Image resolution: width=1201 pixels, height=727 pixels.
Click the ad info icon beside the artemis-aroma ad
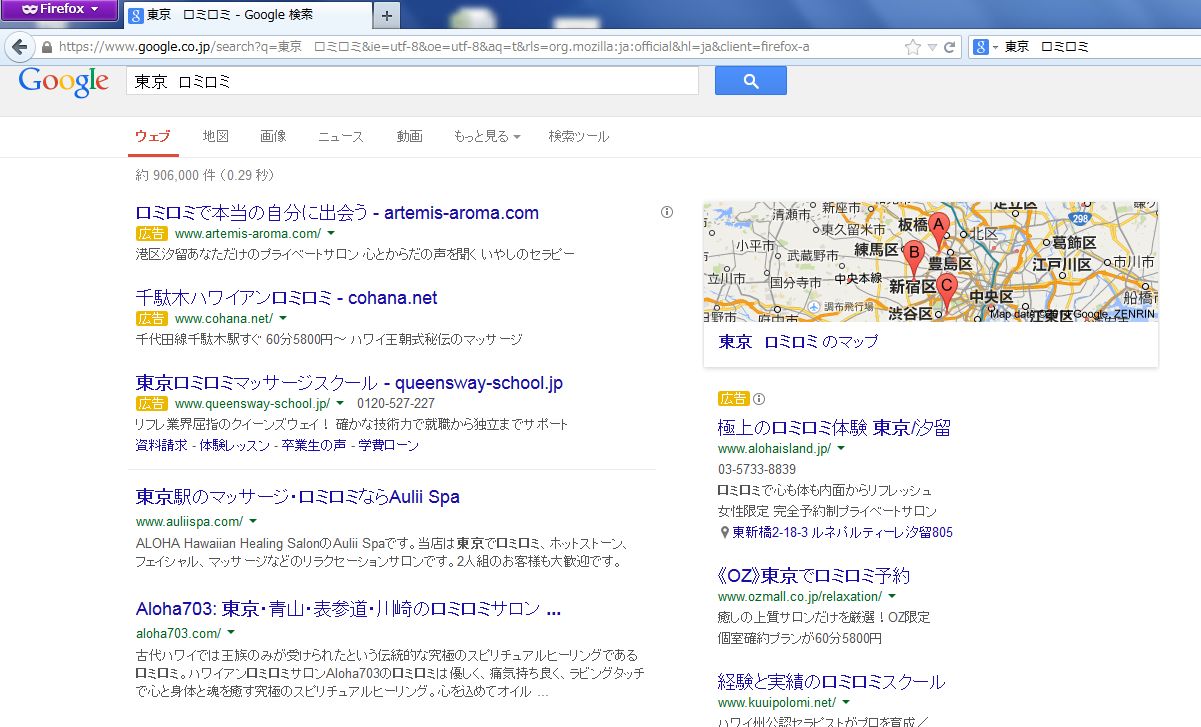[667, 212]
